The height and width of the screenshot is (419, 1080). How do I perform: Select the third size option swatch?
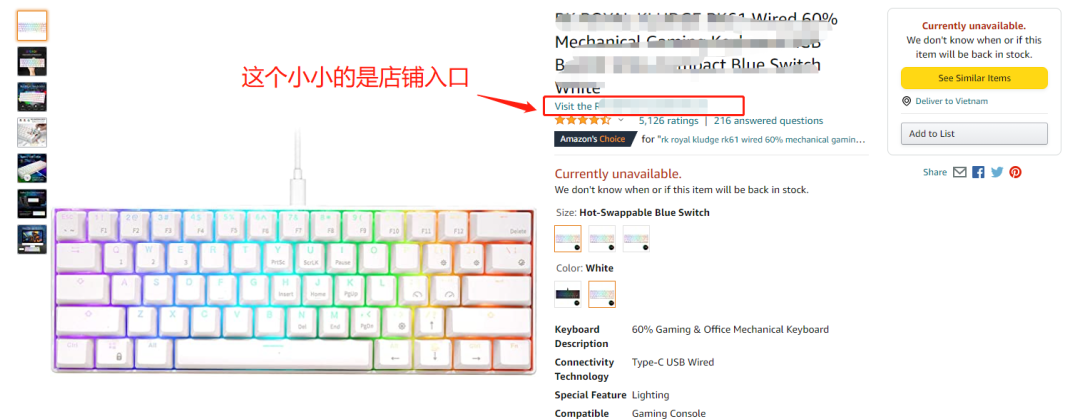pos(636,238)
